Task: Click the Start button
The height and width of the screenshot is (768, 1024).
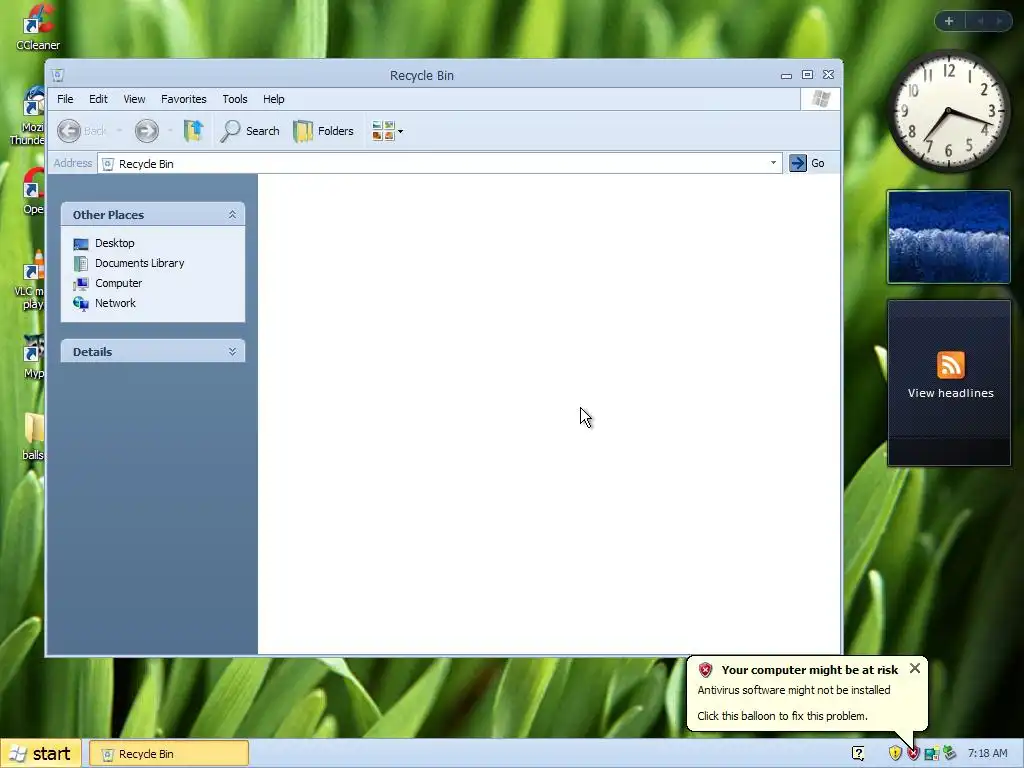Action: [x=40, y=754]
